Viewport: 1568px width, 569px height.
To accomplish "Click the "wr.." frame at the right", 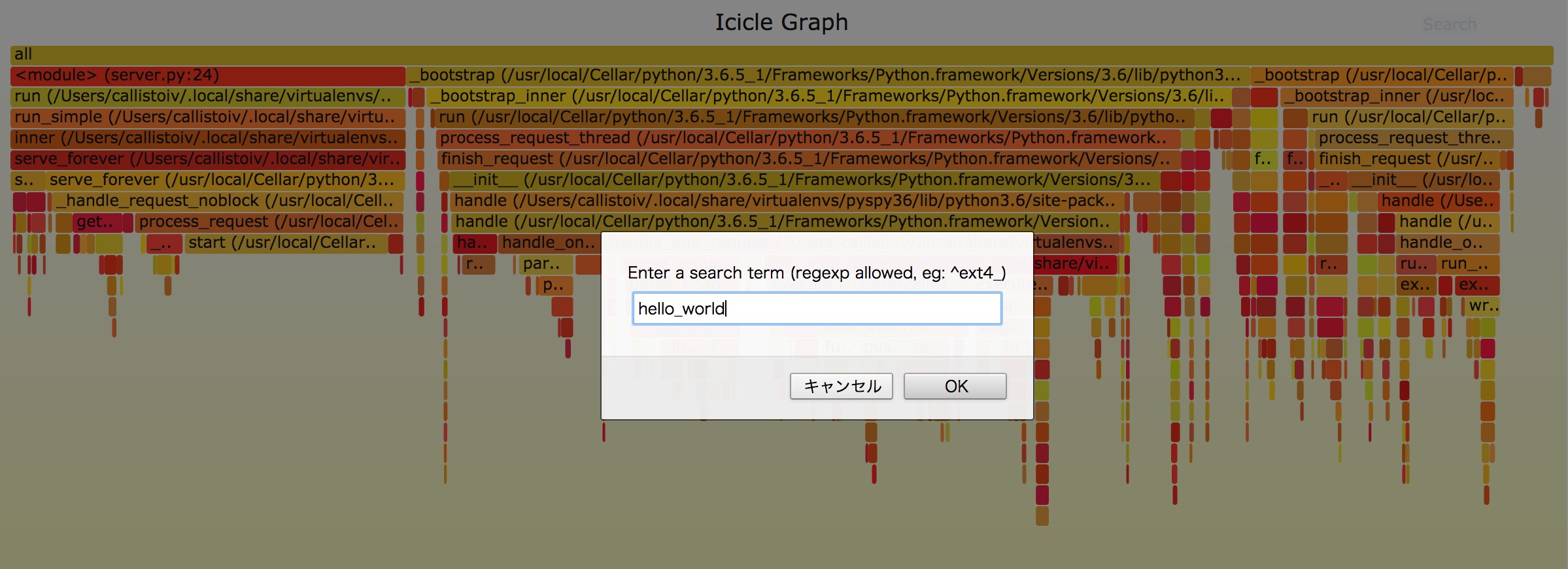I will [x=1483, y=305].
